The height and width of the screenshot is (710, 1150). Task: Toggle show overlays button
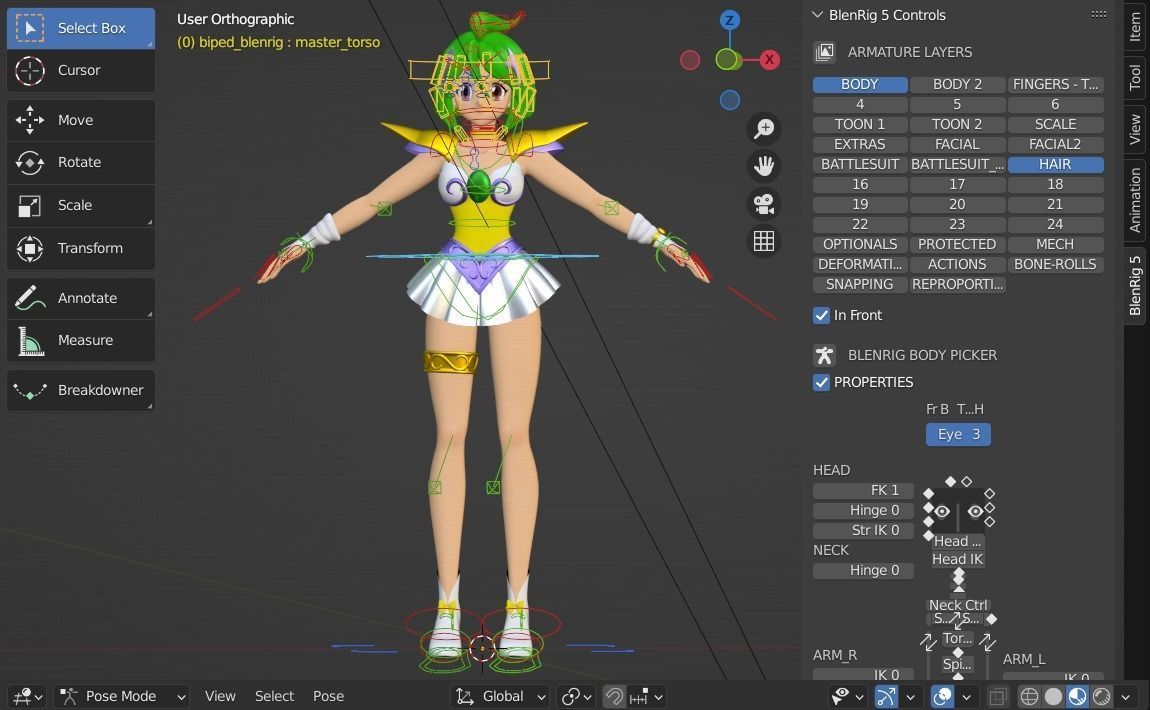click(x=942, y=696)
